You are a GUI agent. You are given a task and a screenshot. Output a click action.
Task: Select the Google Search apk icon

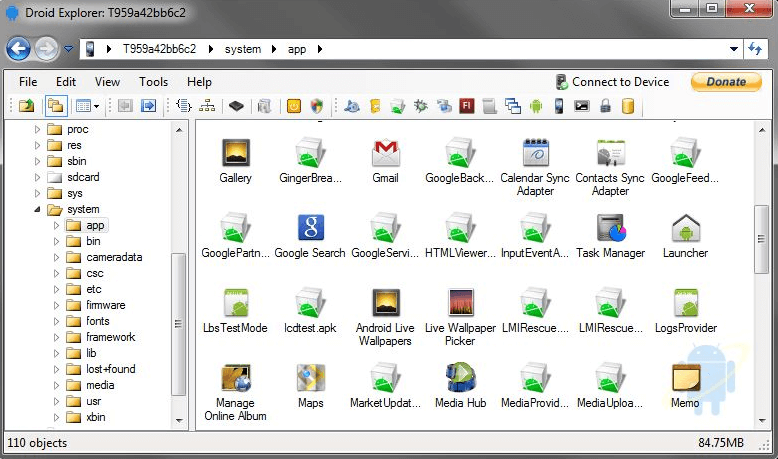(x=310, y=229)
